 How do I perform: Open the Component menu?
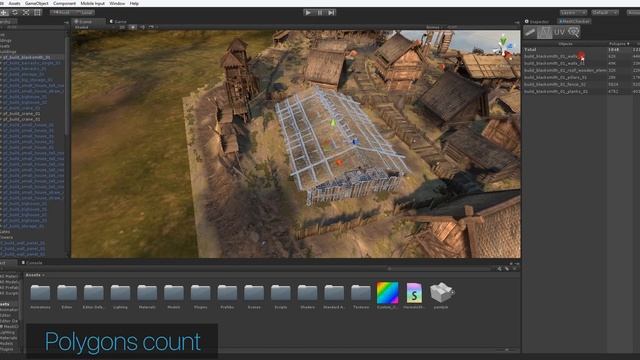click(x=64, y=3)
